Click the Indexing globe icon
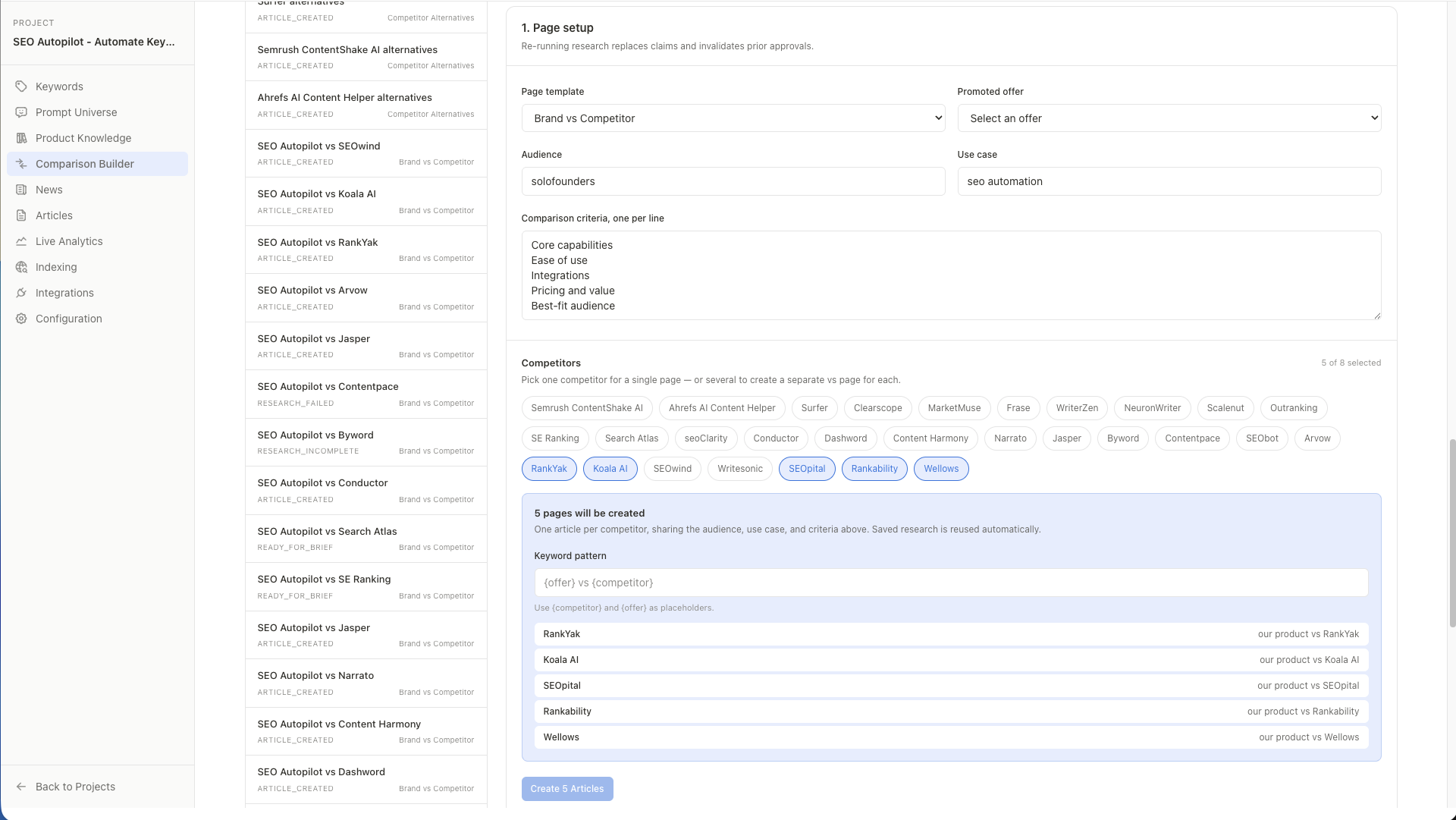Image resolution: width=1456 pixels, height=820 pixels. tap(21, 267)
